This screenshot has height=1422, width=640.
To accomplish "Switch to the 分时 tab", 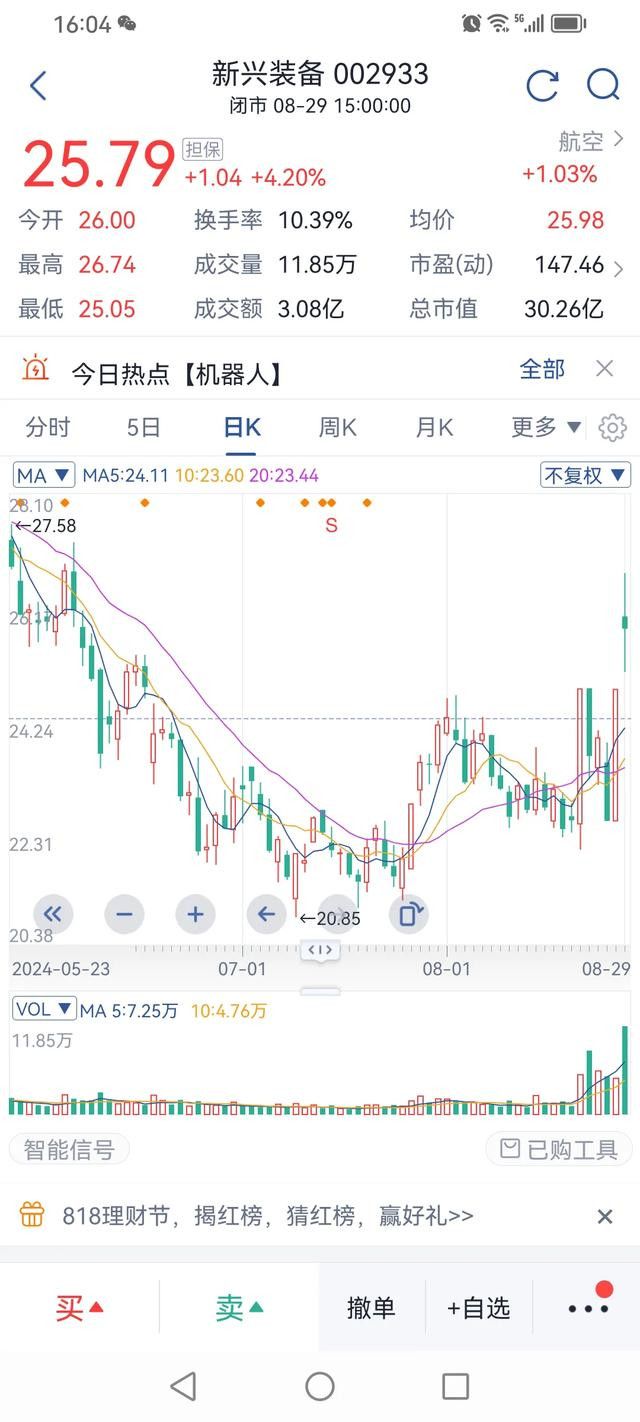I will tap(48, 428).
